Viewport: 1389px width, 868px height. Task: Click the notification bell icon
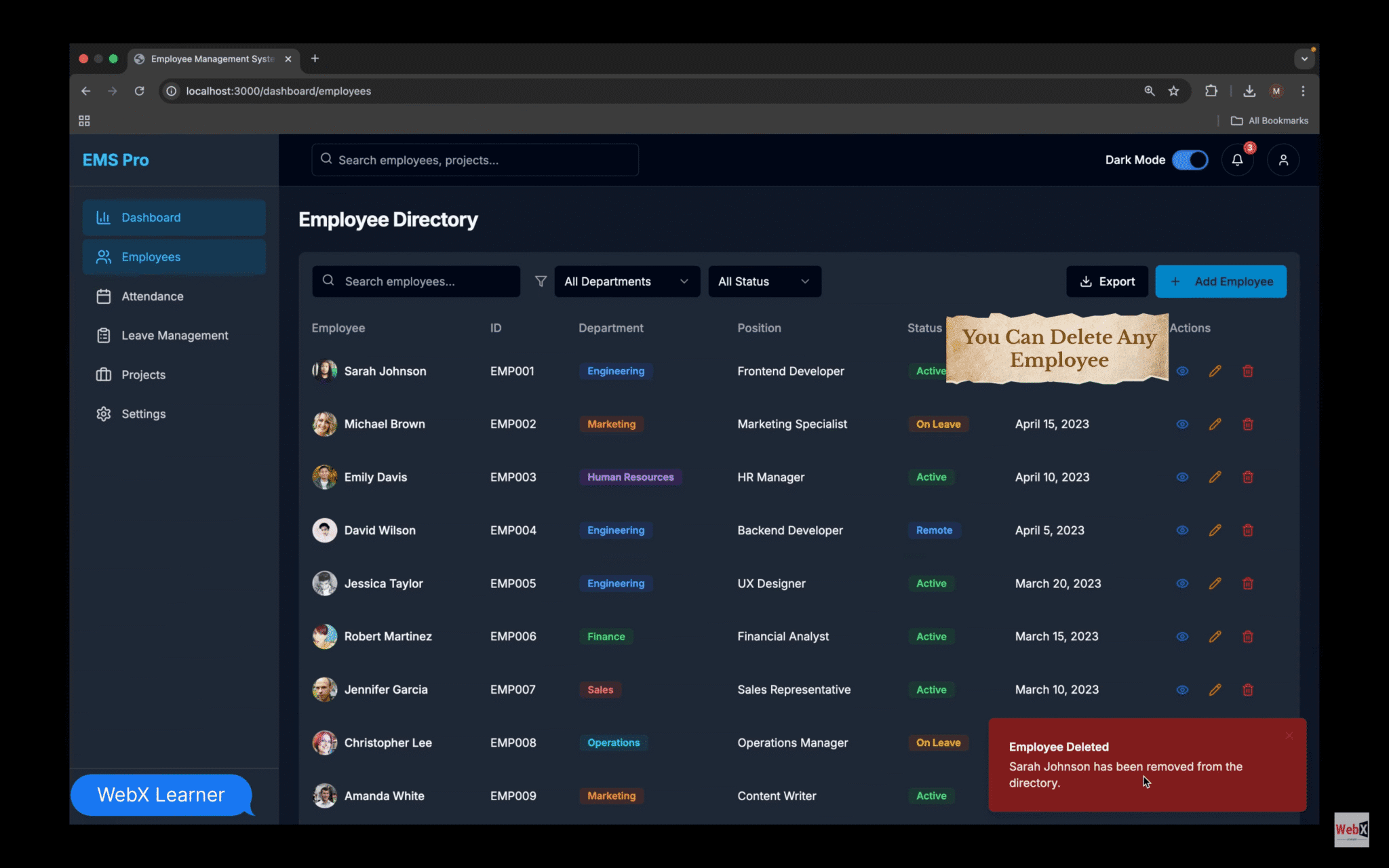click(1237, 159)
